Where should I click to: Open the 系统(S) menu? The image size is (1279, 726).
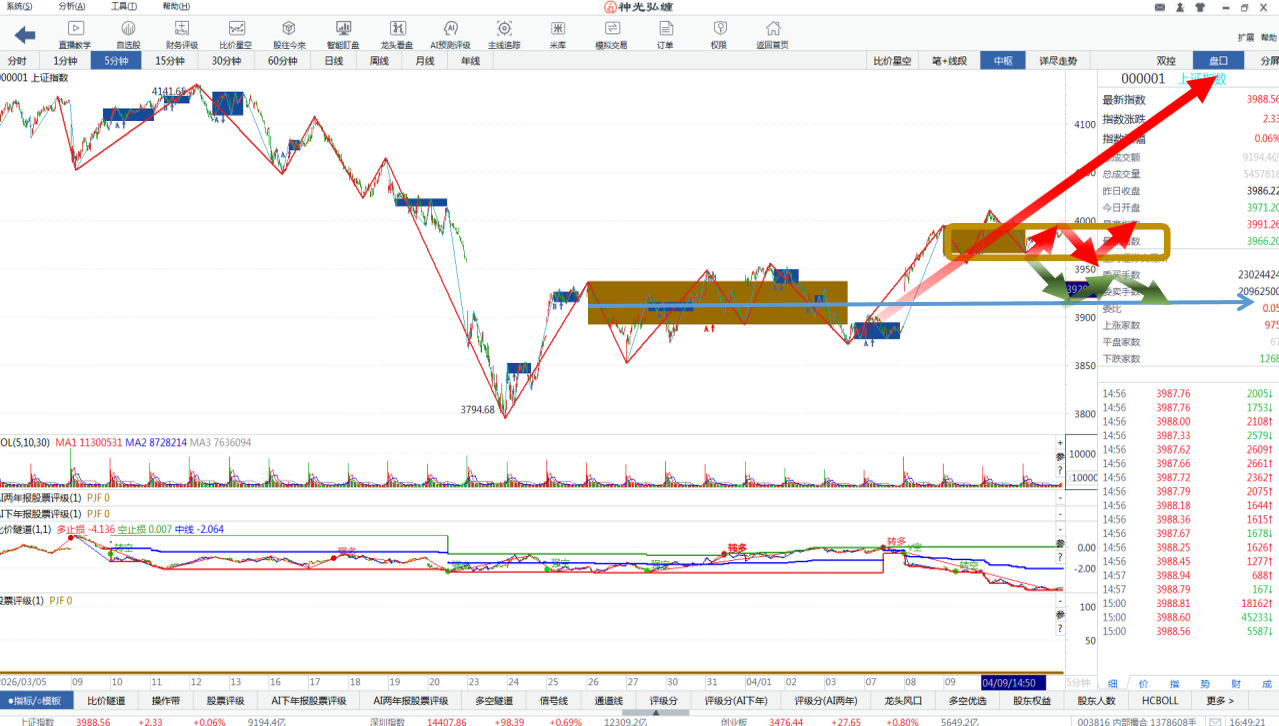pyautogui.click(x=19, y=6)
